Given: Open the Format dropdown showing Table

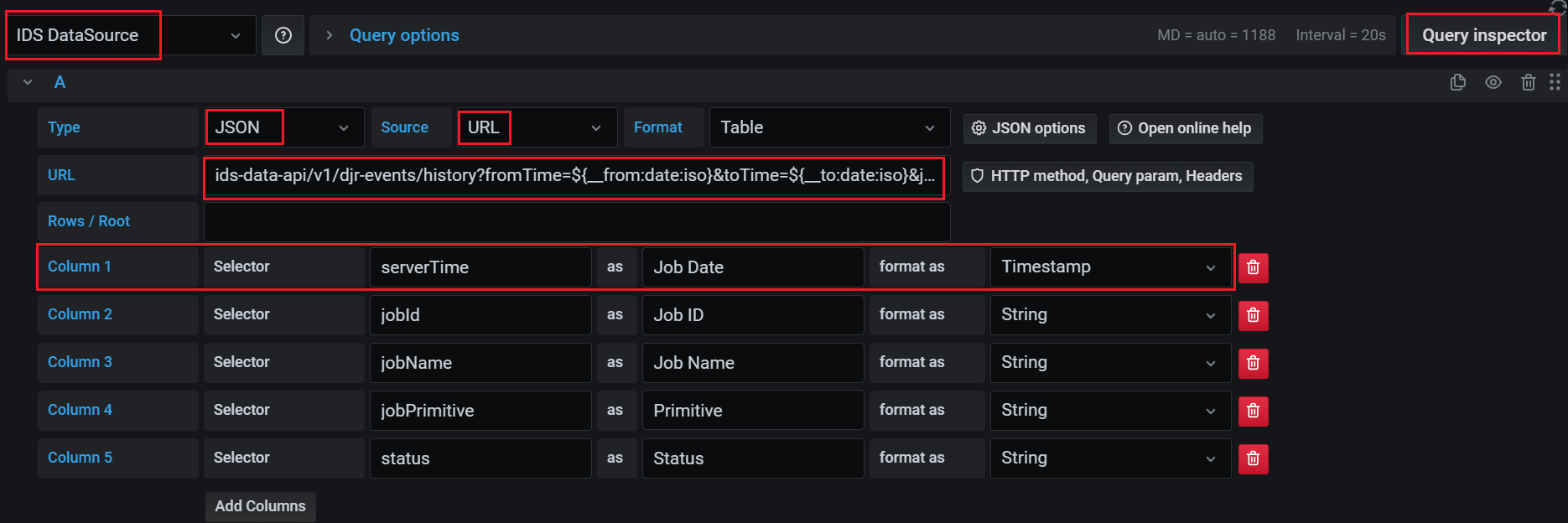Looking at the screenshot, I should pyautogui.click(x=828, y=127).
